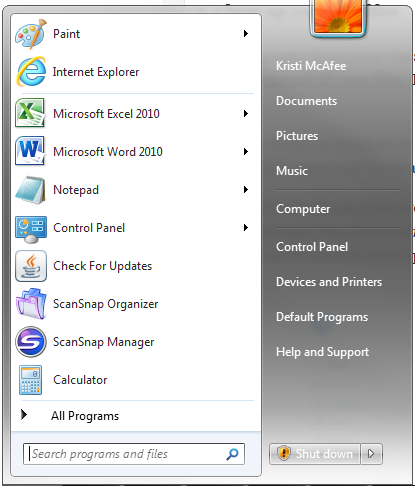This screenshot has height=486, width=415.
Task: Expand All Programs using its arrow
Action: (x=24, y=415)
